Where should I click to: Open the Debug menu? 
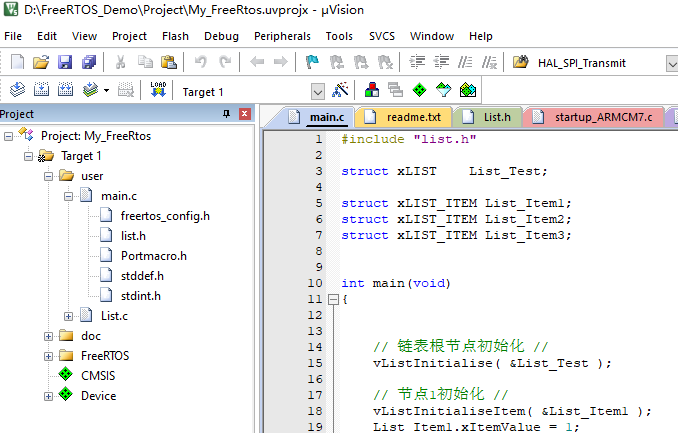coord(221,36)
